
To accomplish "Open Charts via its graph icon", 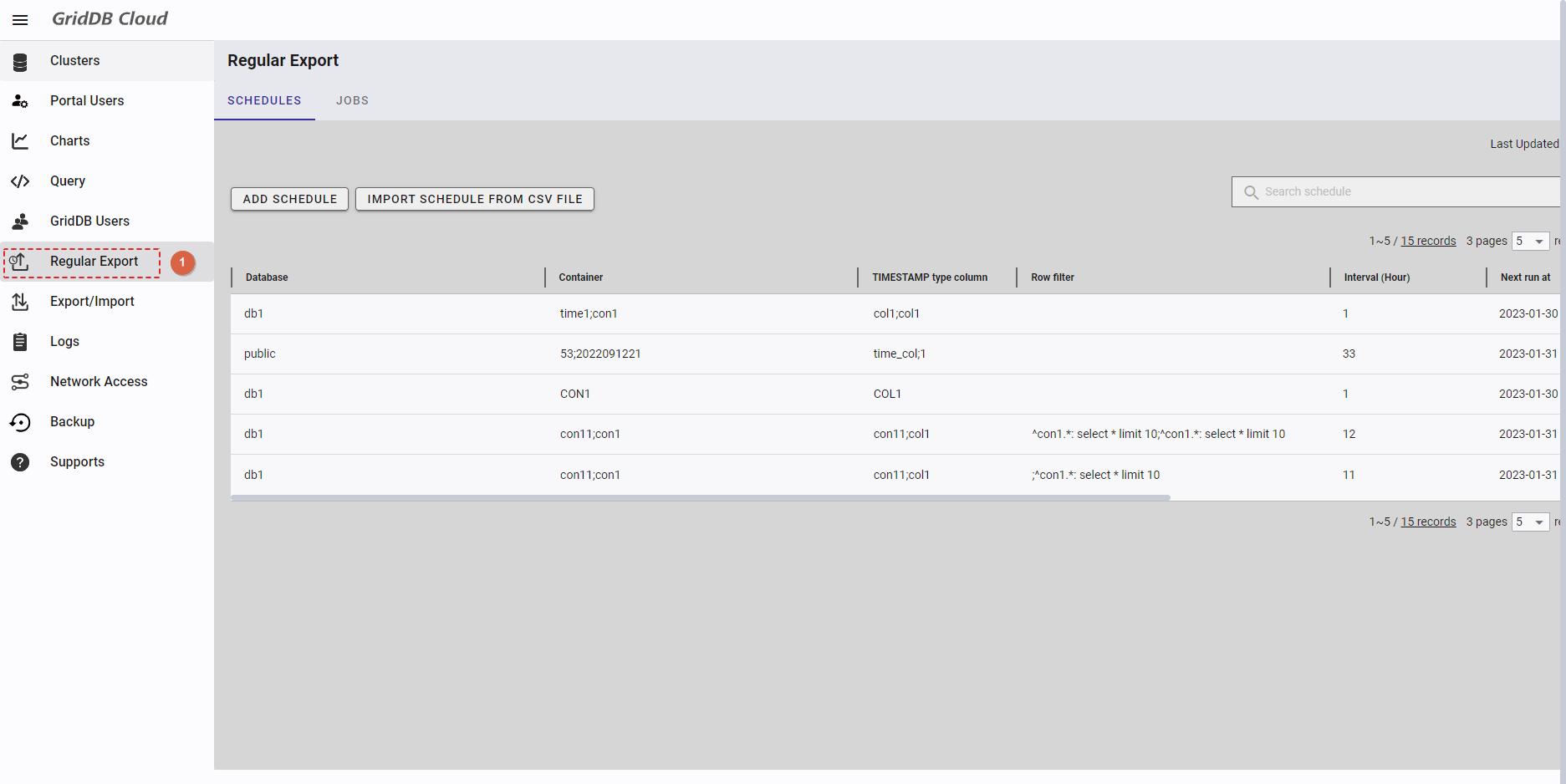I will [x=20, y=141].
